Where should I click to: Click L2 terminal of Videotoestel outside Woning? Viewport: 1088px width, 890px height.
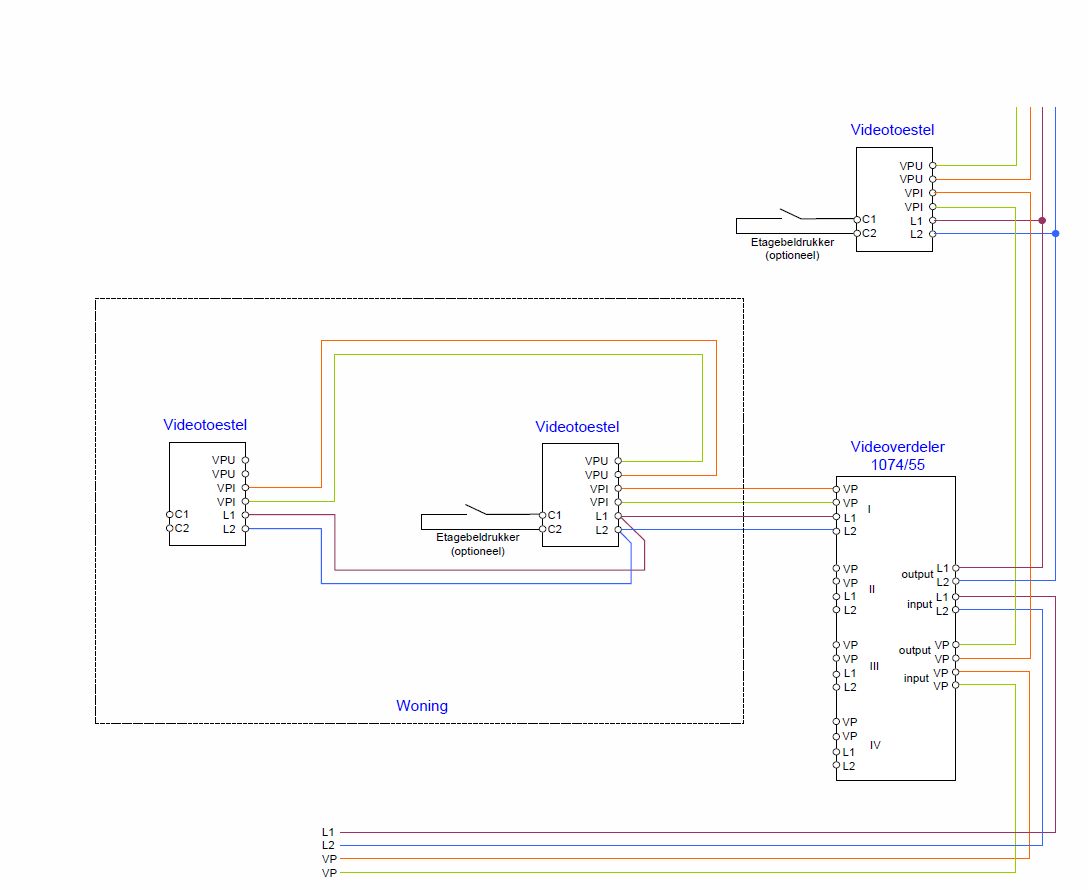pos(933,234)
